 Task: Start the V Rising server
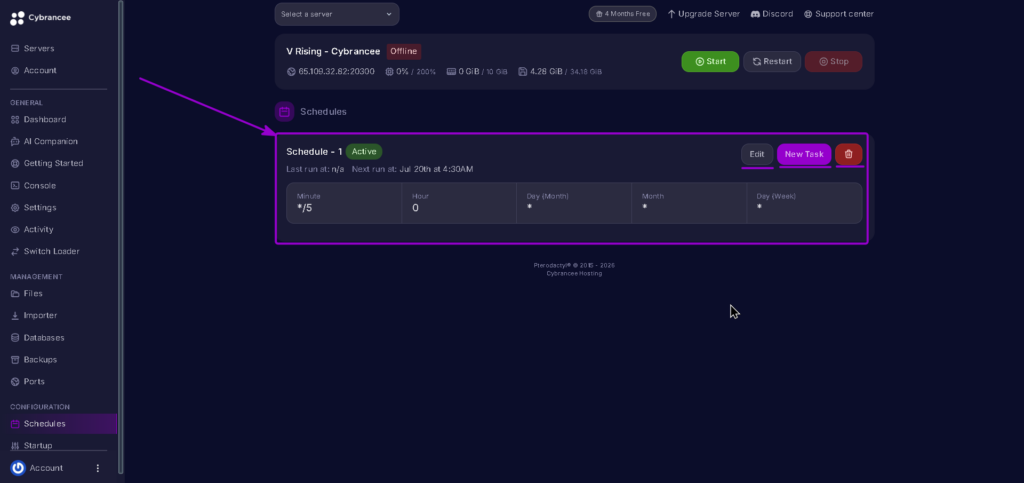711,61
